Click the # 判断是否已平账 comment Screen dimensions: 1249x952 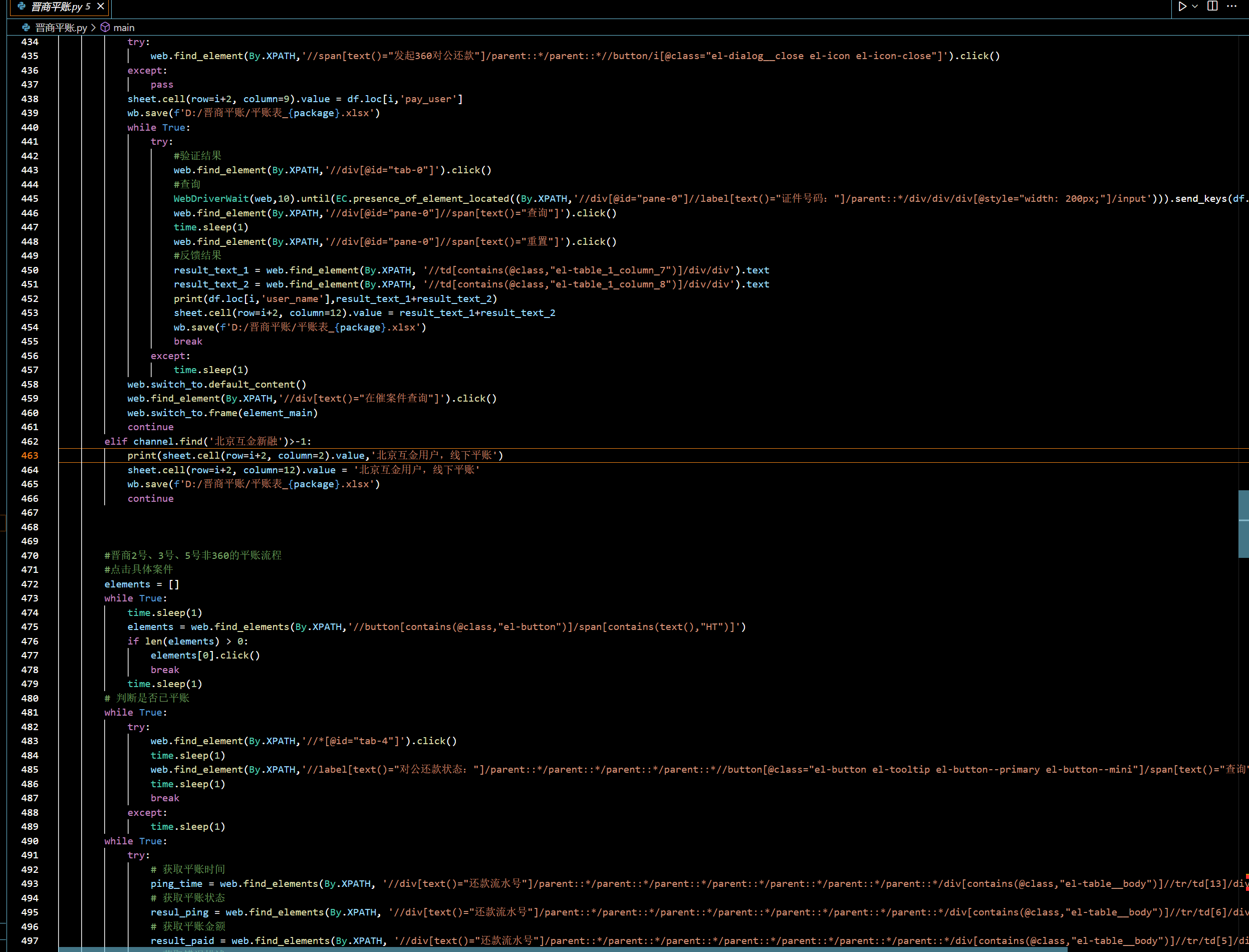(x=147, y=698)
